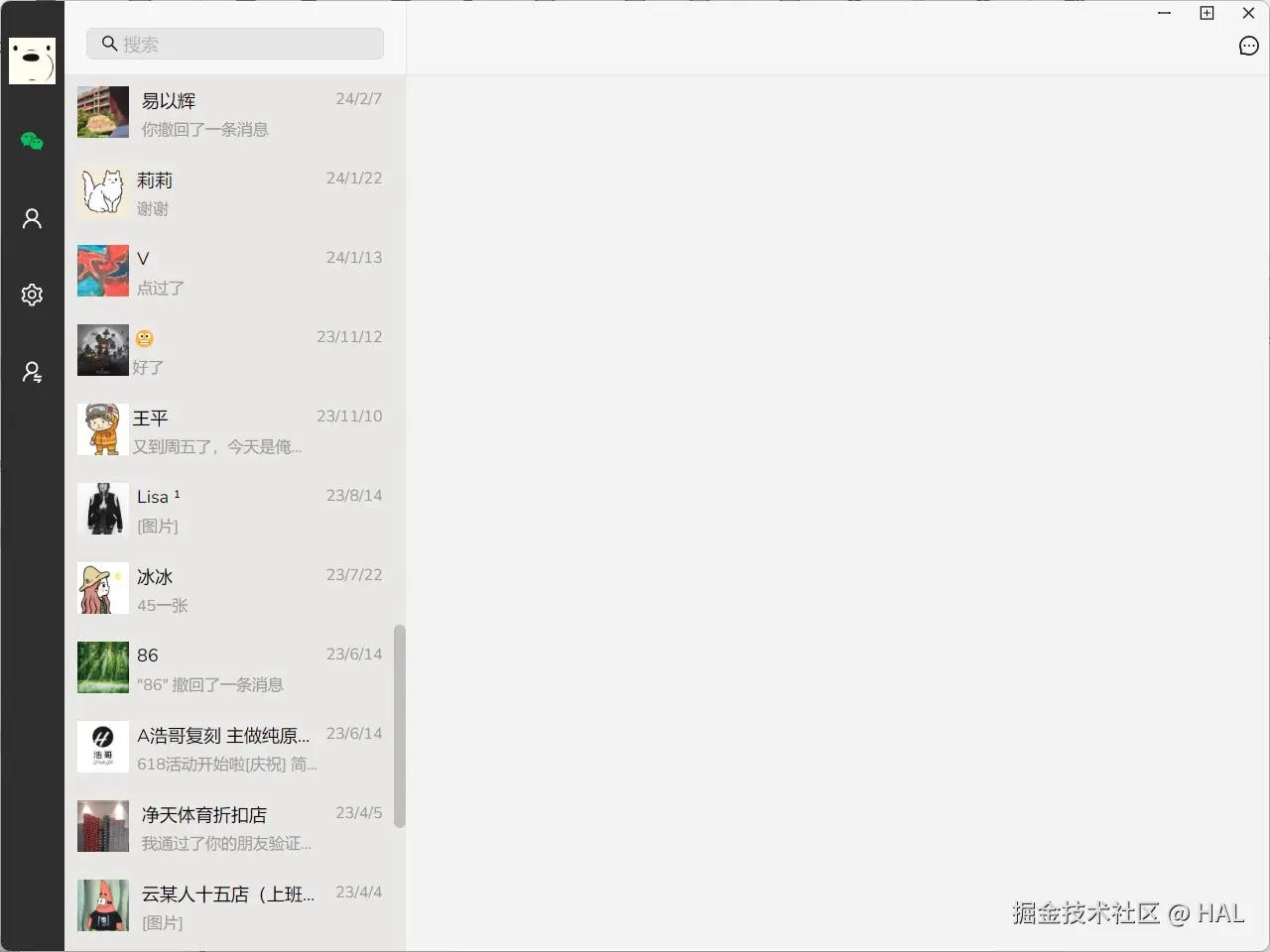The height and width of the screenshot is (952, 1270).
Task: Click the Add Friends sidebar icon
Action: (31, 372)
